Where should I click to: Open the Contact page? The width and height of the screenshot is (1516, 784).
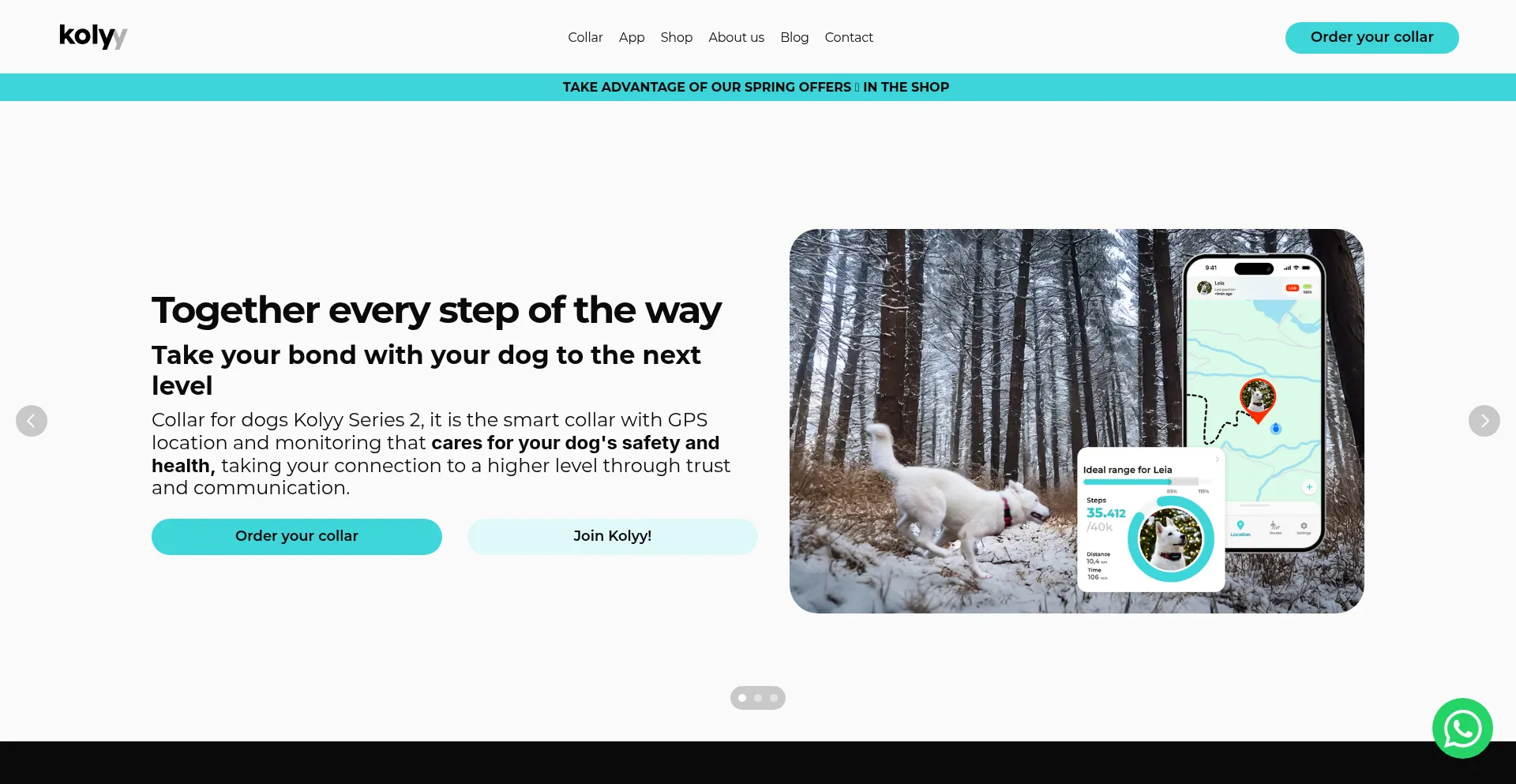pyautogui.click(x=849, y=37)
